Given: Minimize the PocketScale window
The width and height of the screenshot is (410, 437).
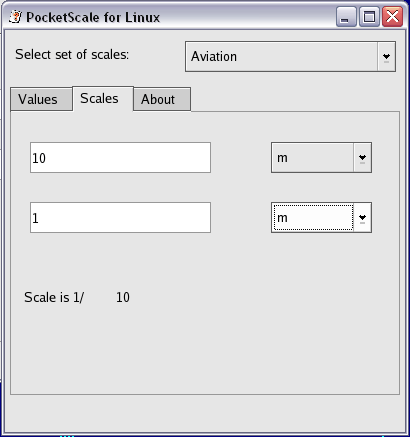Looking at the screenshot, I should point(346,16).
